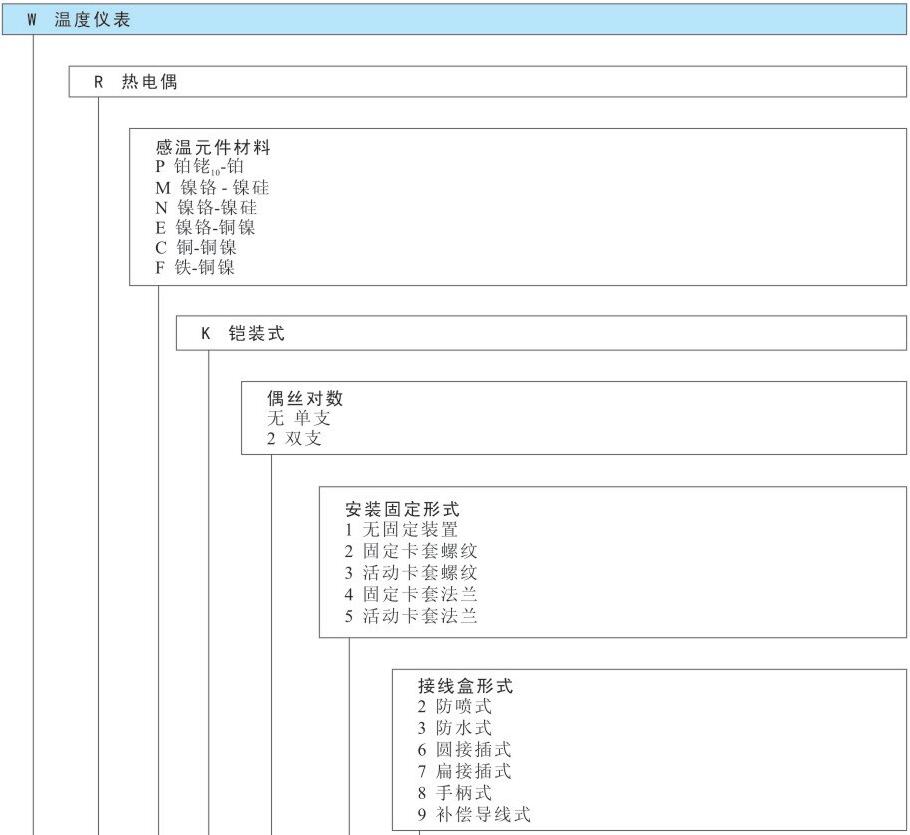Click the 感温元件材料 heading

pos(212,148)
